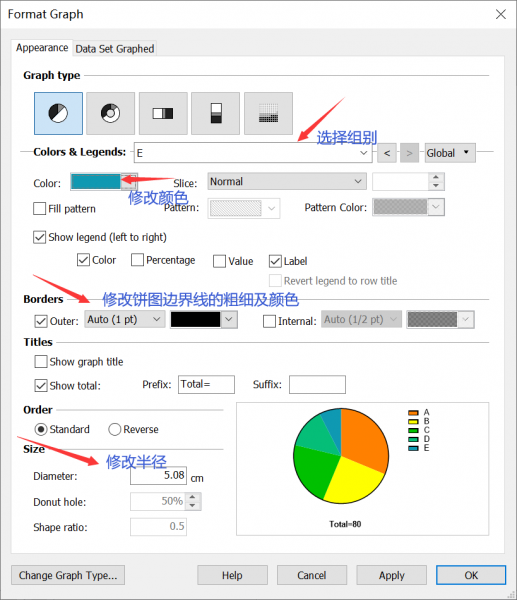Open the Colors & Legends data set dropdown
This screenshot has height=600, width=517.
tap(253, 153)
